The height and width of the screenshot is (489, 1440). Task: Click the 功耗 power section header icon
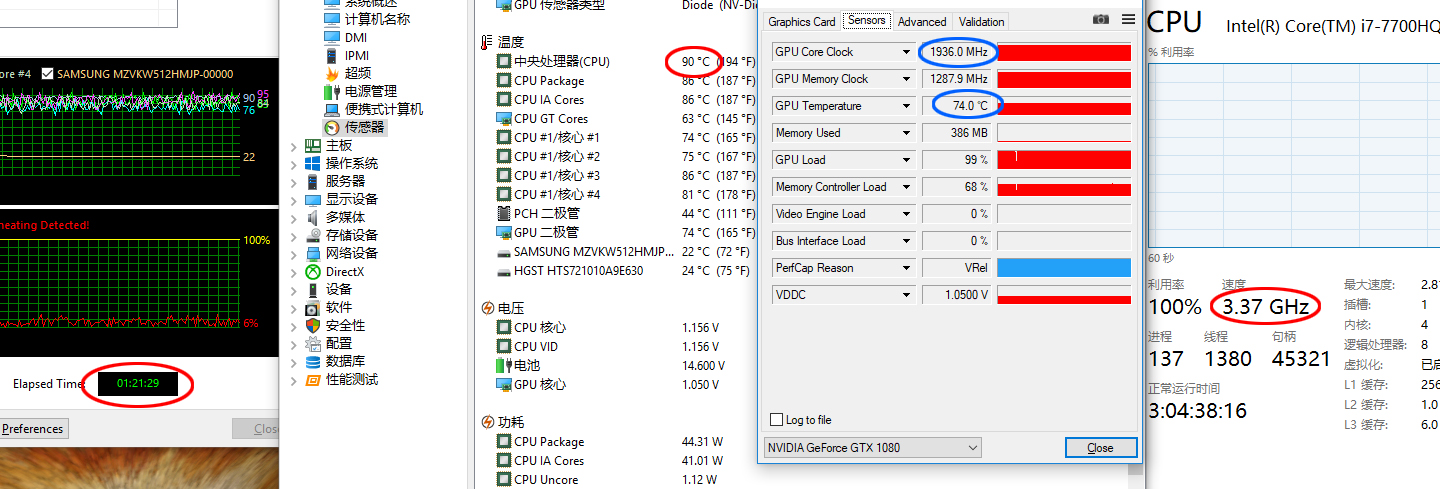(487, 422)
